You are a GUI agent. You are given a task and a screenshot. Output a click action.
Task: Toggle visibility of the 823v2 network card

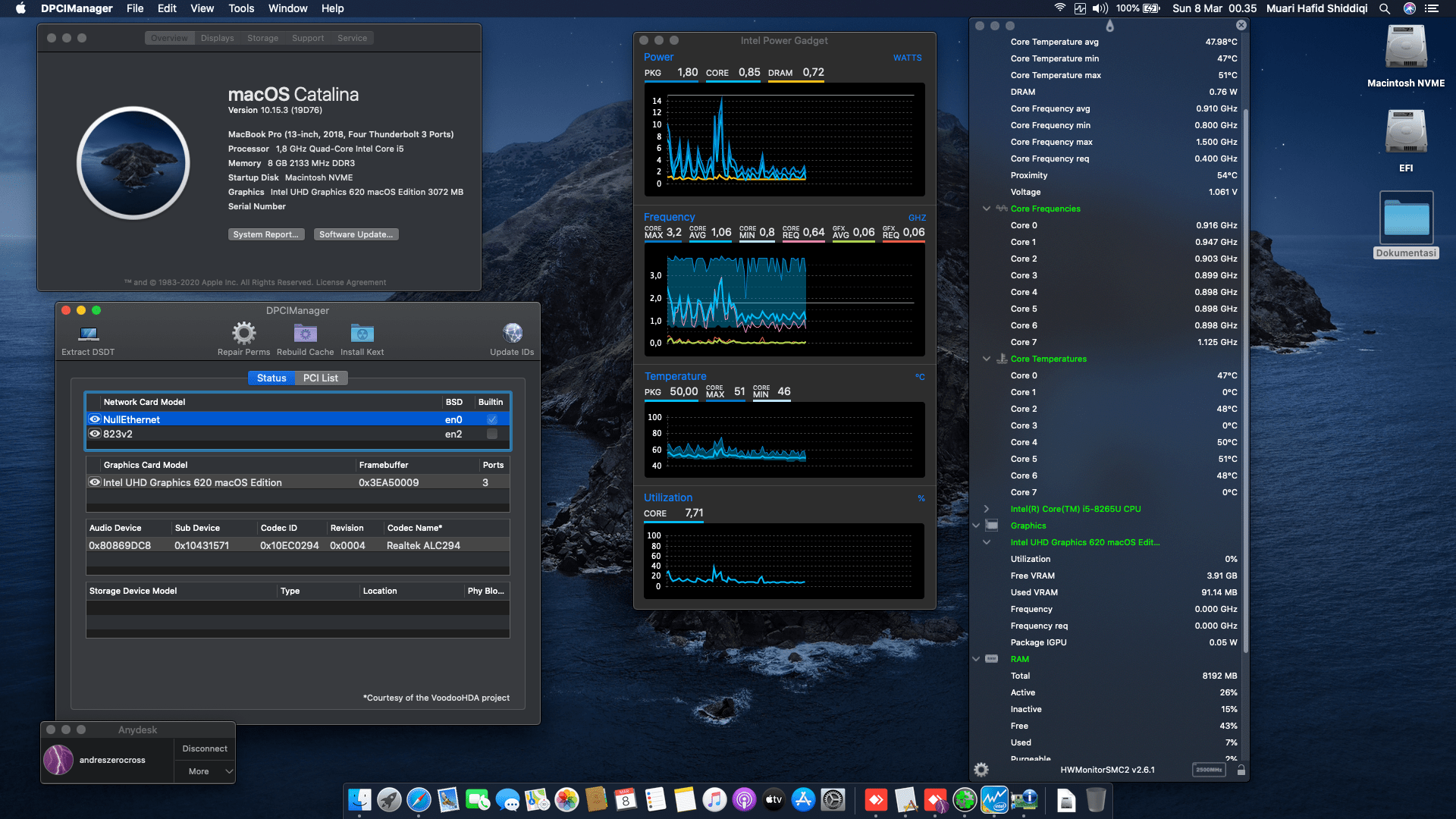click(x=95, y=434)
